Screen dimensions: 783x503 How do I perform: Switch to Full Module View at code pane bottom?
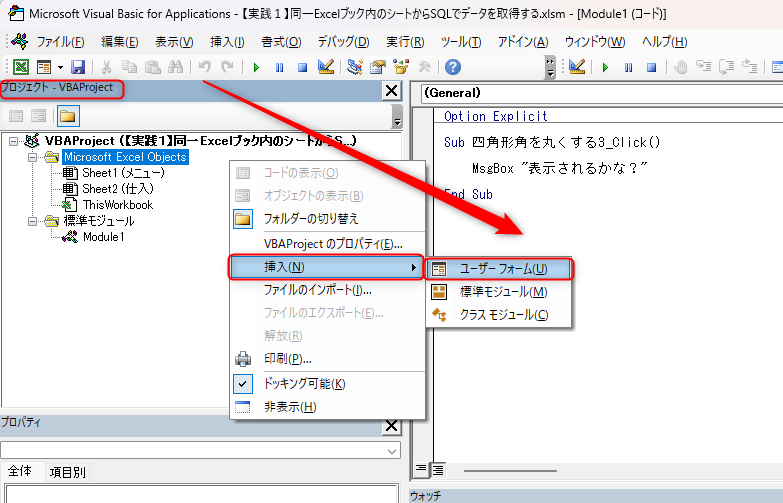click(x=438, y=470)
